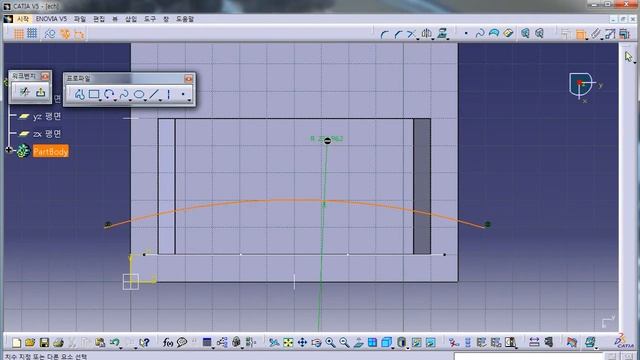
Task: Select the Chamfer tool
Action: (x=399, y=34)
